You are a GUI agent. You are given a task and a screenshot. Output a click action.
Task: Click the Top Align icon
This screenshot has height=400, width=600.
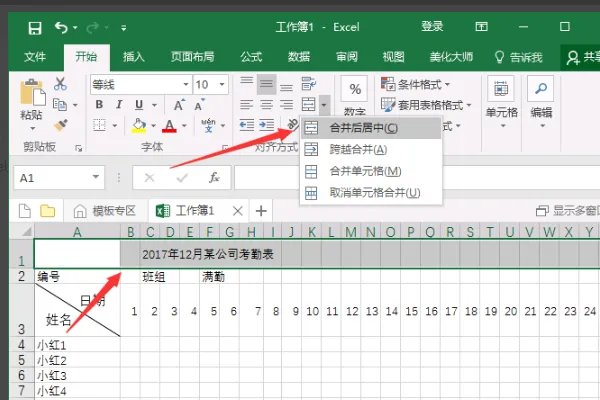[247, 82]
